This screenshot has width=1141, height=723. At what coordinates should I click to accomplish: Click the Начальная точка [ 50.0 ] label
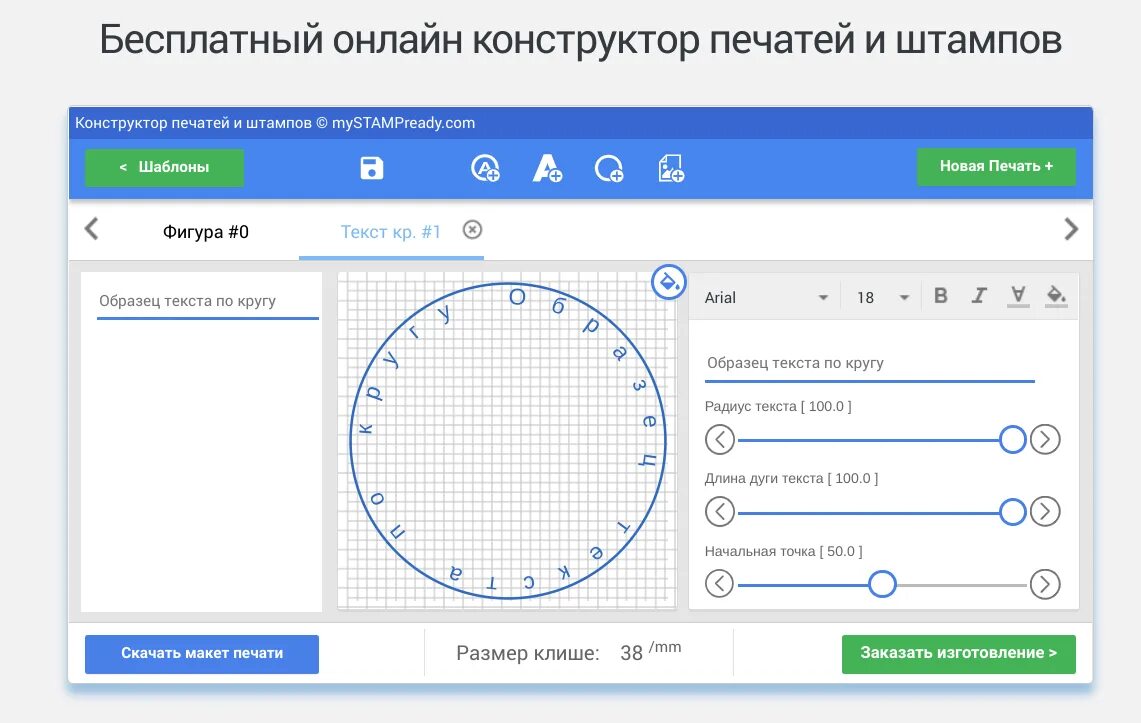click(783, 551)
